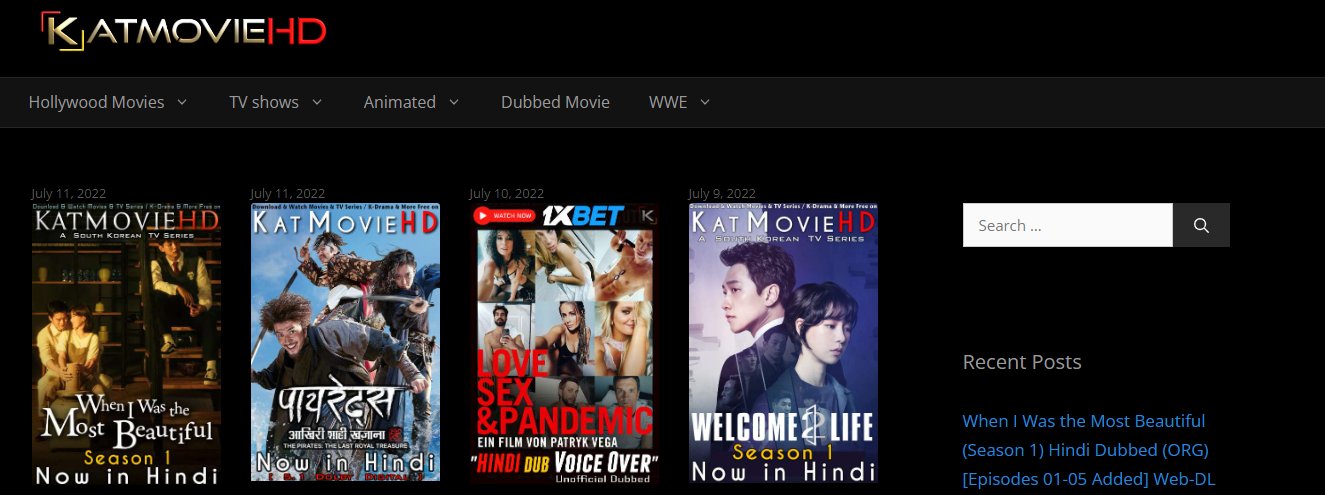Click the July 10, 2022 post date
Screen dimensions: 1325x495
(507, 193)
